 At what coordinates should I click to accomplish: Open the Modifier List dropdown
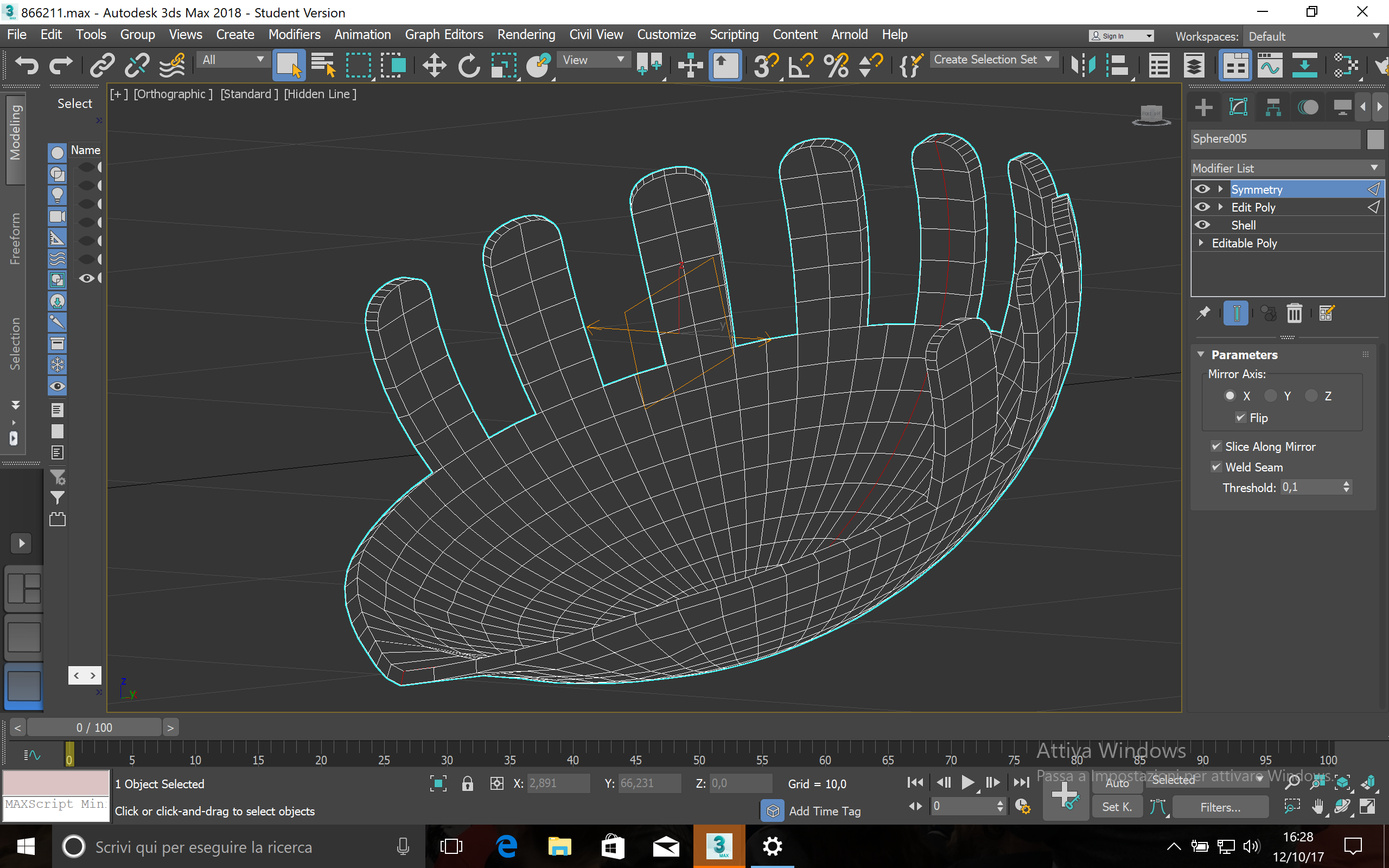(1285, 168)
